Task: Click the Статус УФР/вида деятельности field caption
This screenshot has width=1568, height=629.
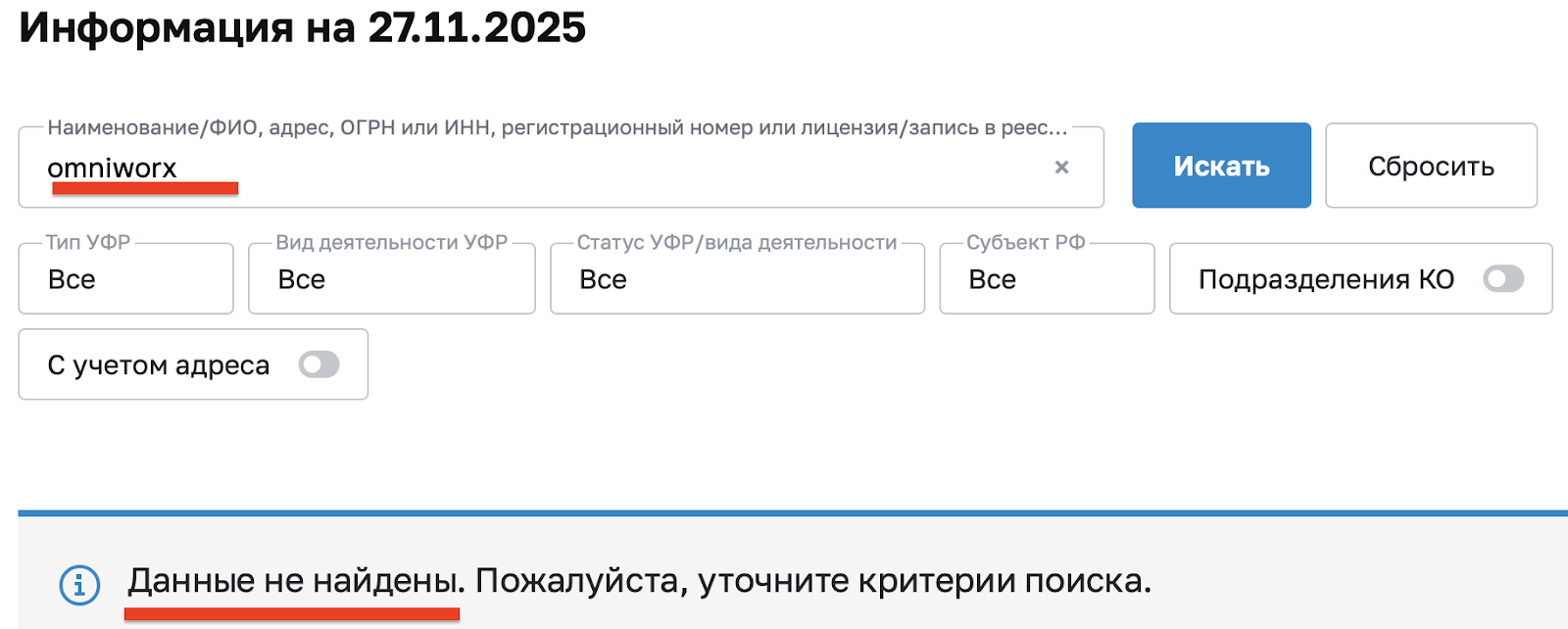Action: [x=736, y=243]
